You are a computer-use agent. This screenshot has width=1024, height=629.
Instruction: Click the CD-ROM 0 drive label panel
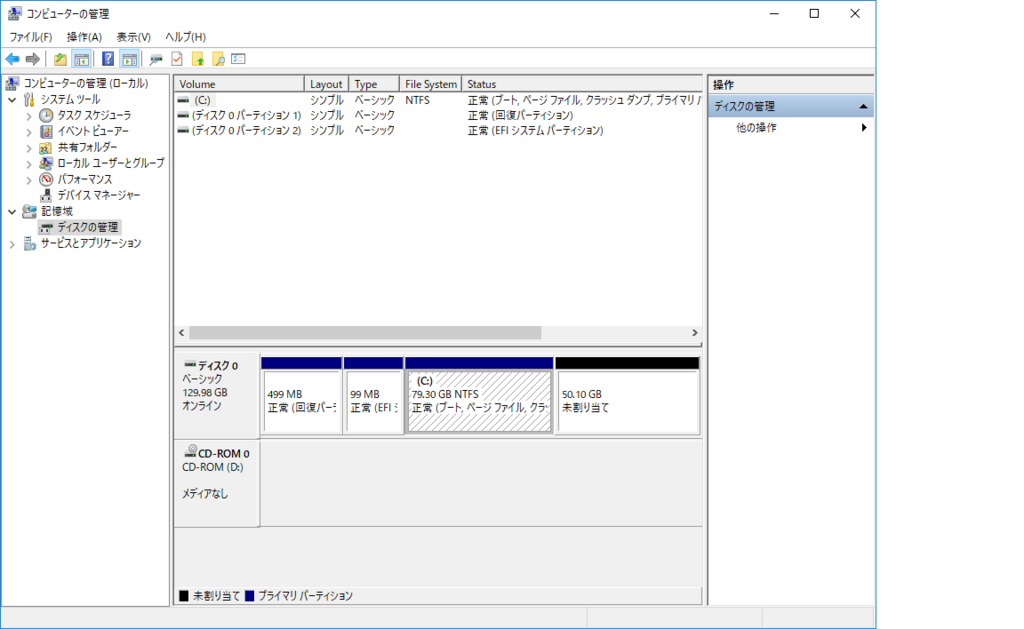pyautogui.click(x=217, y=483)
